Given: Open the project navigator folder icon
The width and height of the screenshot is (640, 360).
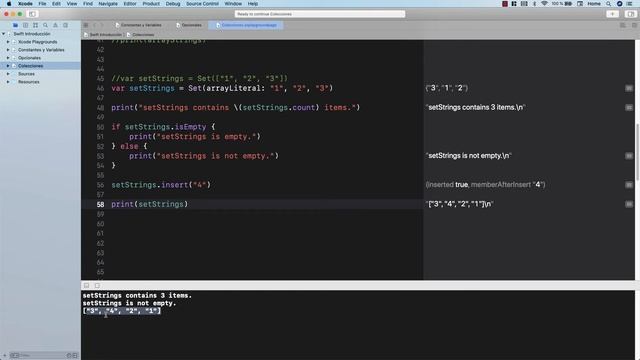Looking at the screenshot, I should click(x=15, y=25).
